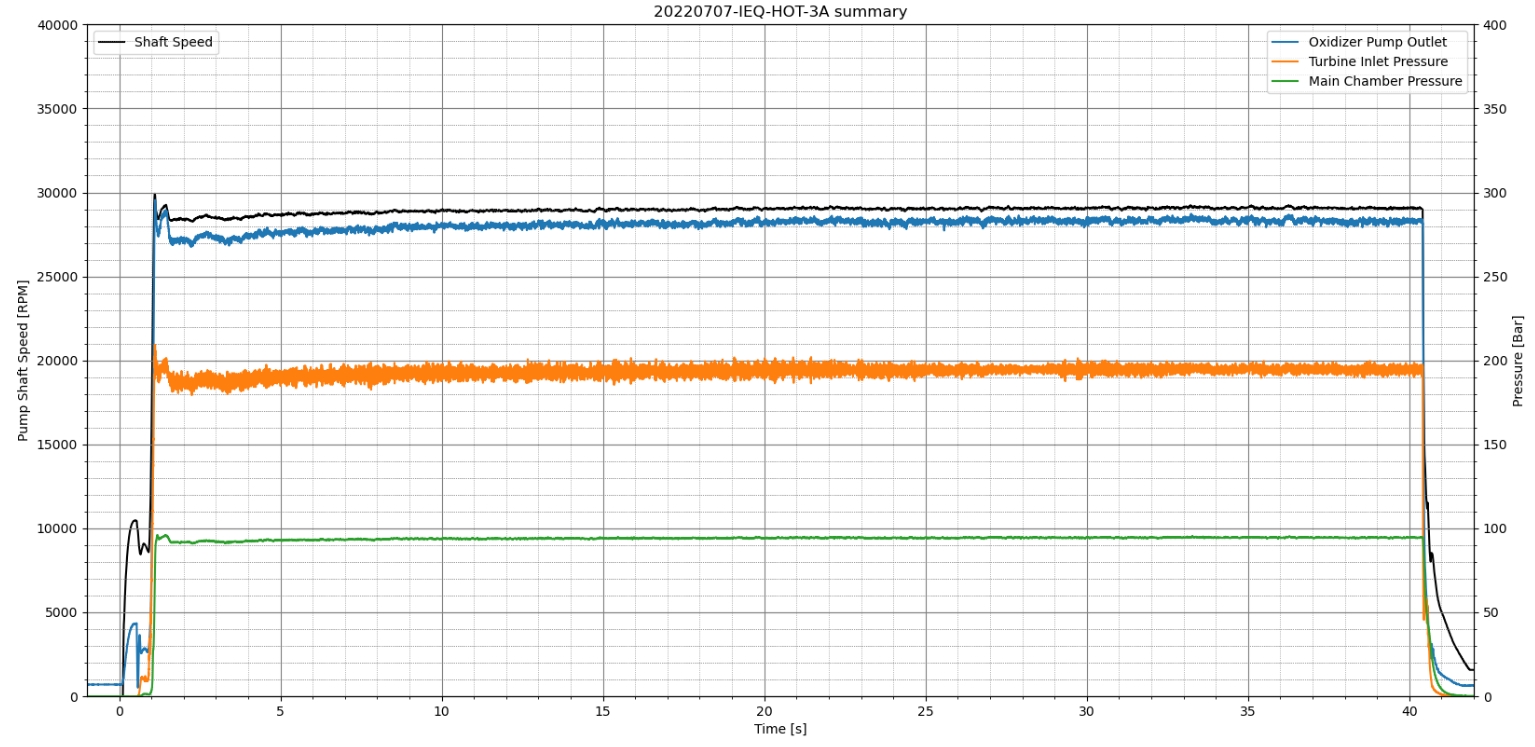
Task: Click the blue Oxidizer Pump Outlet legend line
Action: click(1285, 42)
